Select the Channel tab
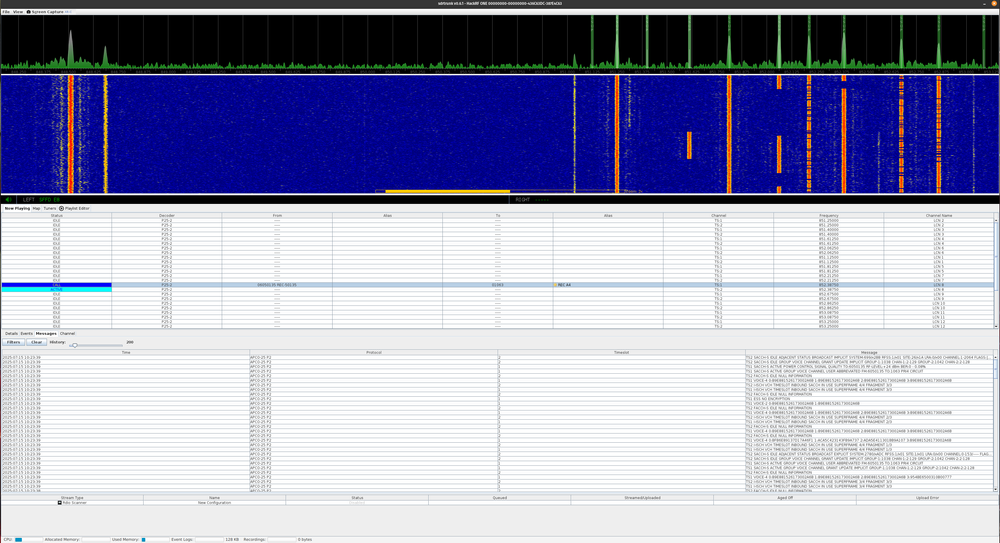The image size is (1000, 543). [67, 333]
